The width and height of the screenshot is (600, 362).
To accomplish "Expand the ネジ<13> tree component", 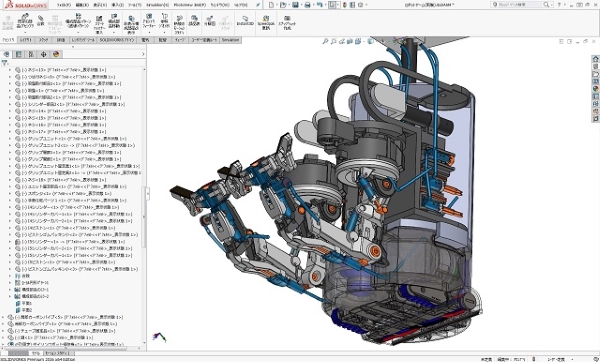I will [10, 70].
